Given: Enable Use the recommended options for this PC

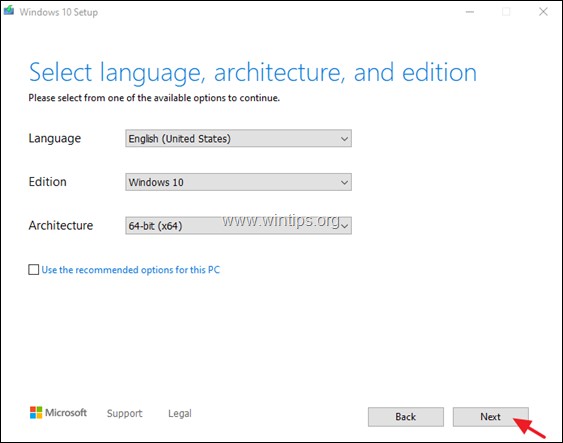Looking at the screenshot, I should (34, 270).
